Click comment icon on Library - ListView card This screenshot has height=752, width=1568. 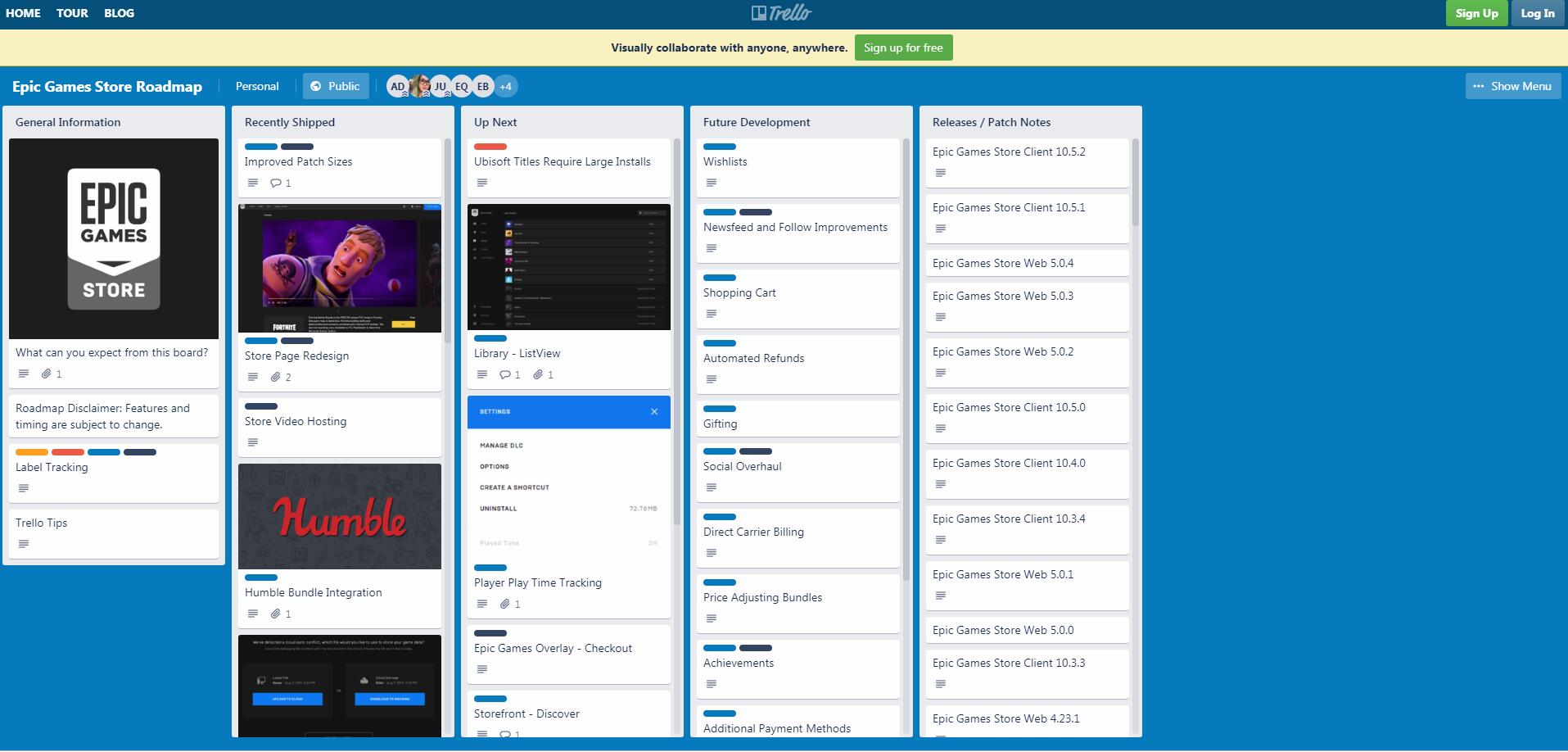[505, 374]
